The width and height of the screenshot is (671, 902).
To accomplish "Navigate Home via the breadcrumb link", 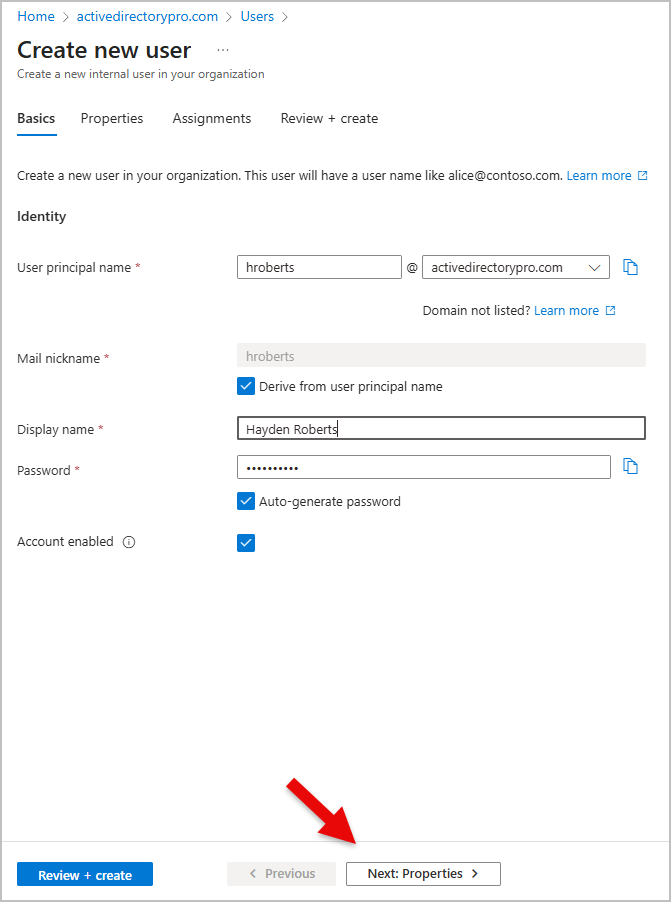I will tap(35, 16).
